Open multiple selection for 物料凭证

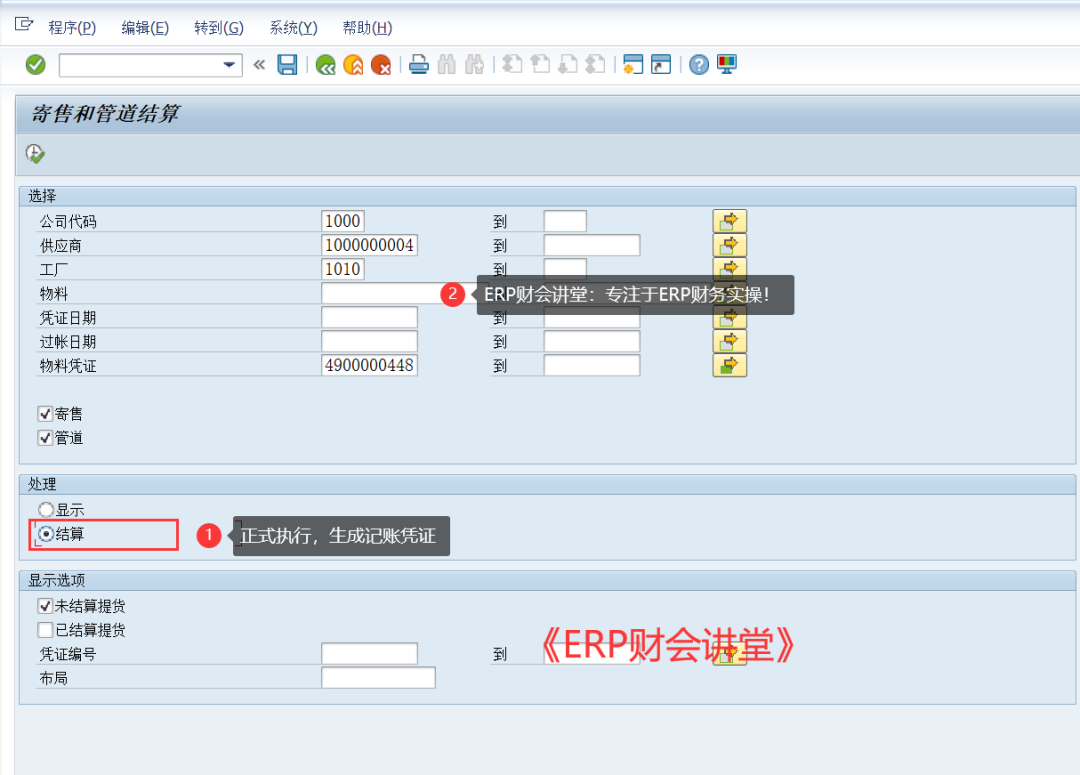click(x=729, y=366)
